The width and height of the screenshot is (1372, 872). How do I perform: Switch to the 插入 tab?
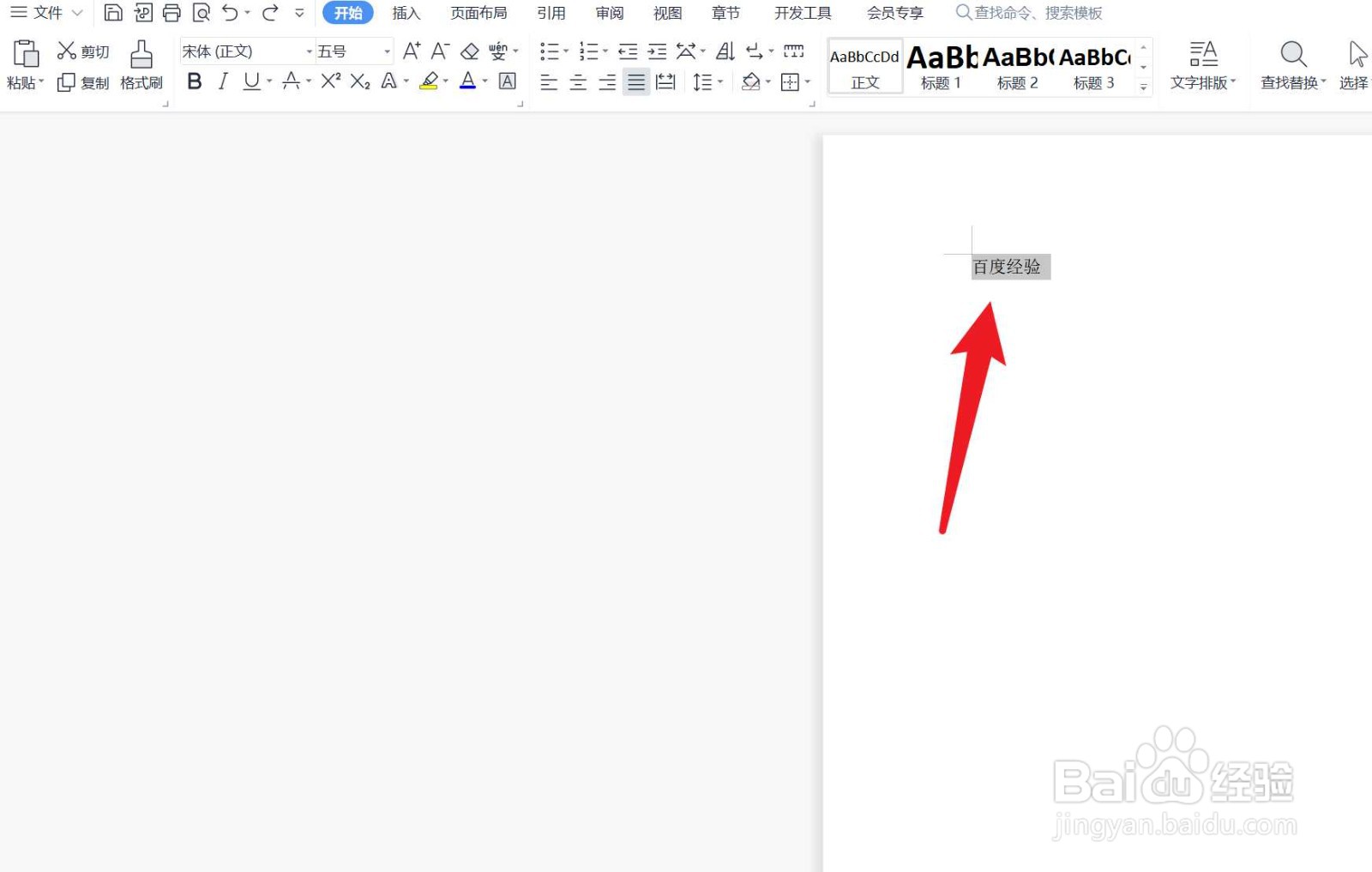[406, 13]
